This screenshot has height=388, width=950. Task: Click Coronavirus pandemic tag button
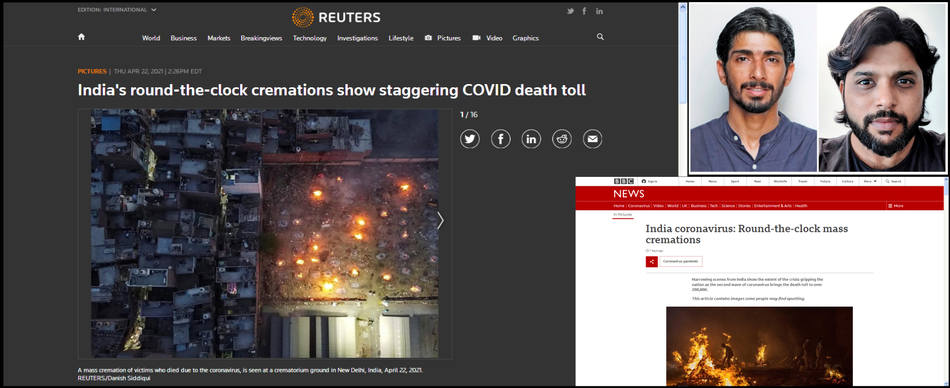(680, 261)
